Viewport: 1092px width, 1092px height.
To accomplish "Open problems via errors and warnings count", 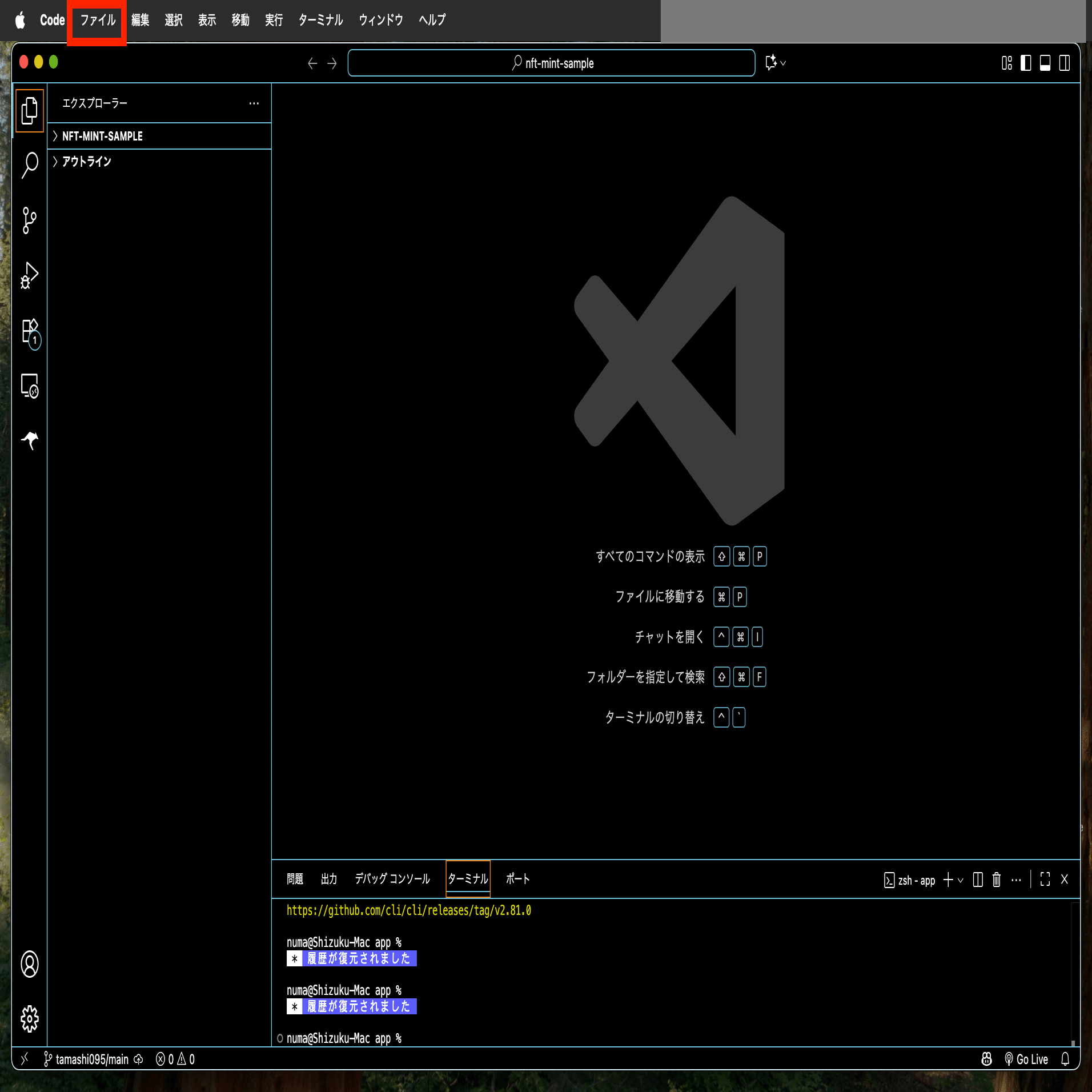I will 175,1059.
